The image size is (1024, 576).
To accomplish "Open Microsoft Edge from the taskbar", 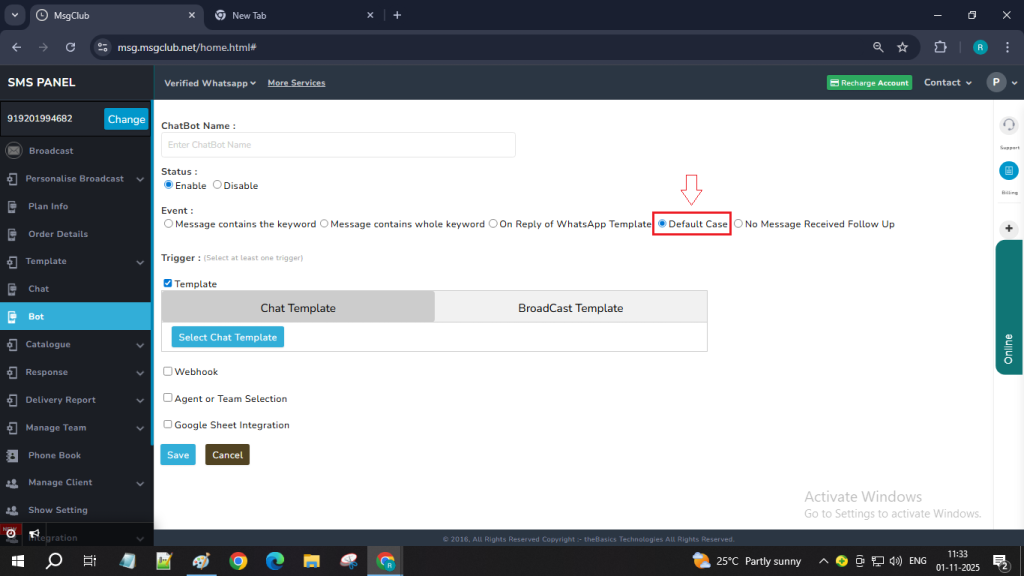I will click(x=275, y=561).
